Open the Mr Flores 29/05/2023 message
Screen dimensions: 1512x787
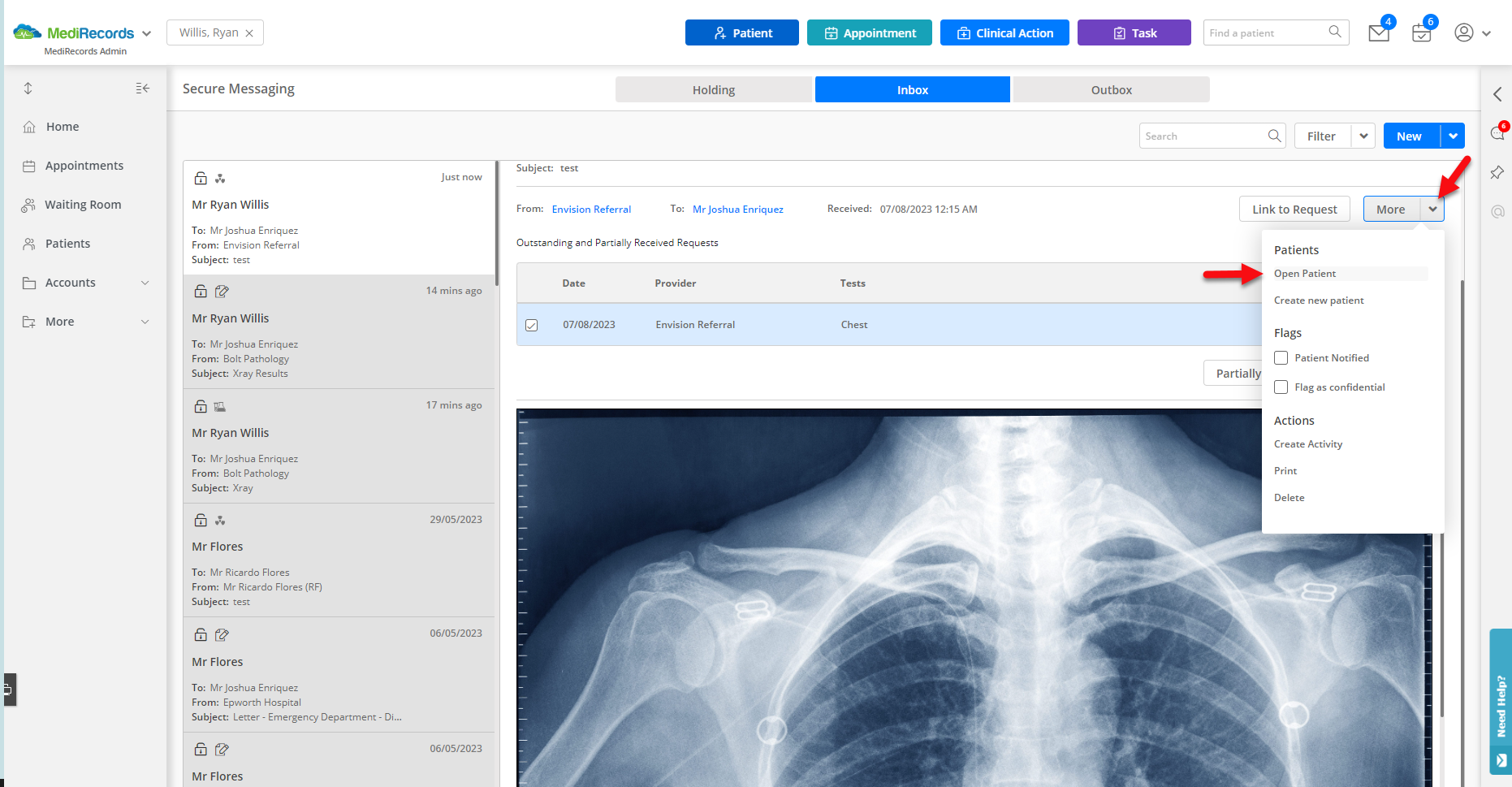click(339, 560)
